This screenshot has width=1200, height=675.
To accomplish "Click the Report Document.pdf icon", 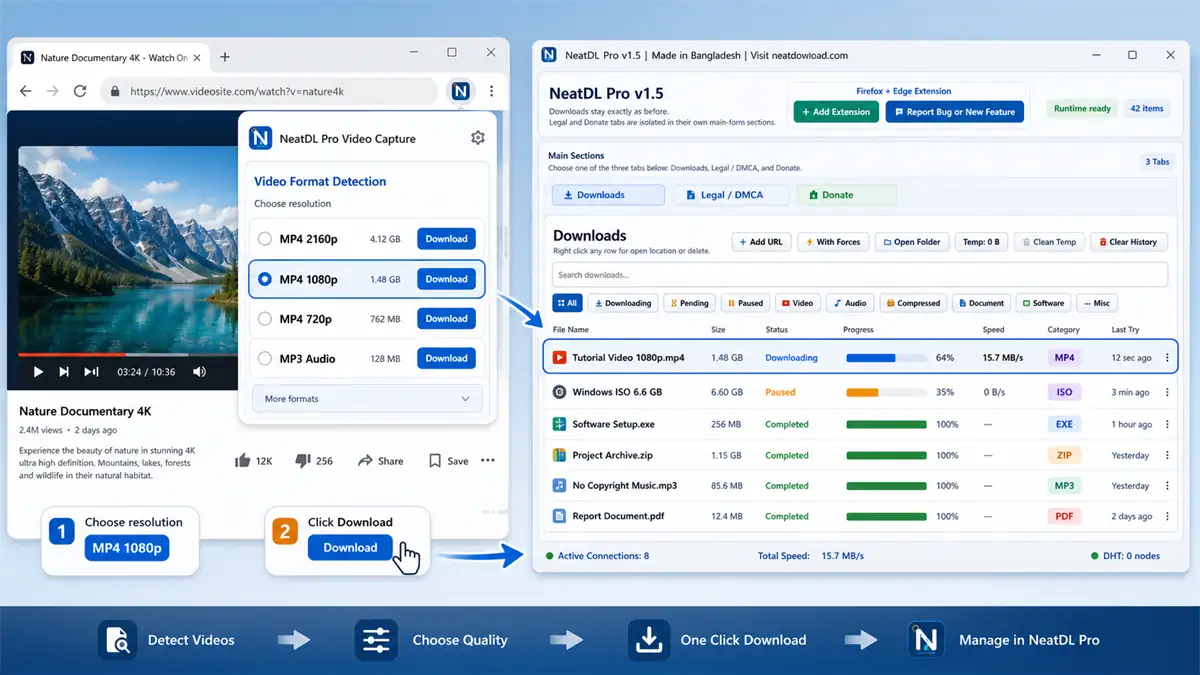I will click(560, 517).
